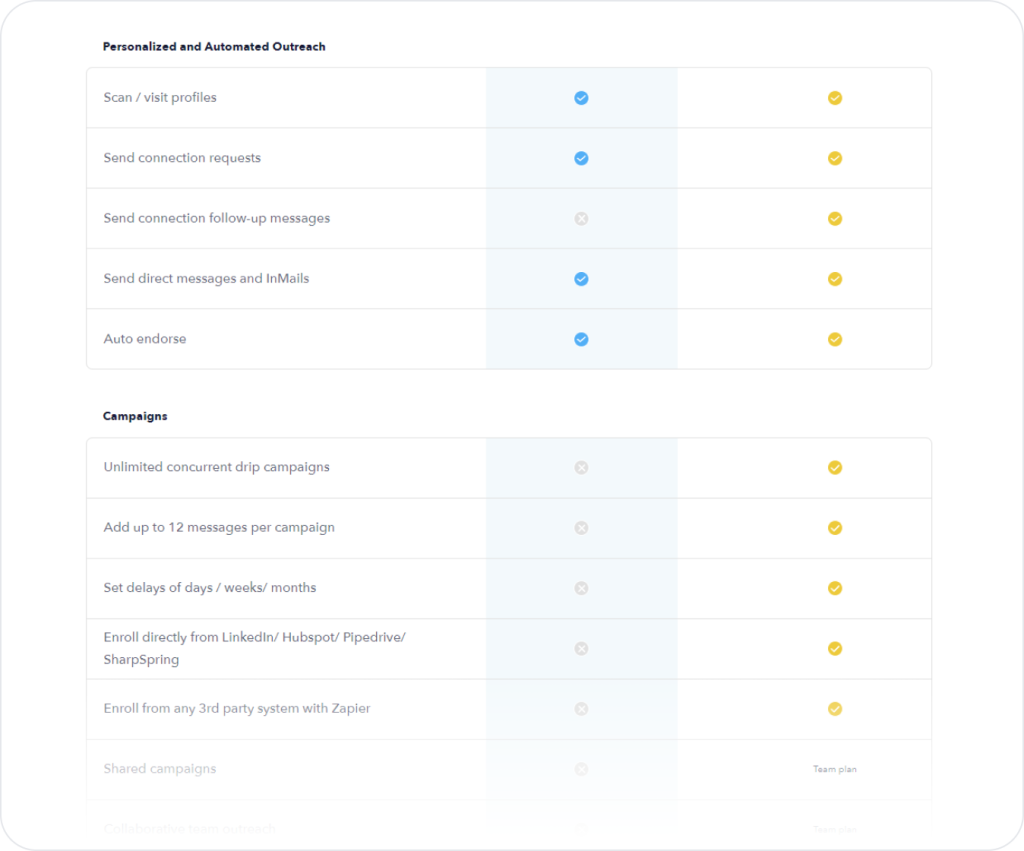
Task: Click the Auto endorse feature label
Action: [145, 339]
